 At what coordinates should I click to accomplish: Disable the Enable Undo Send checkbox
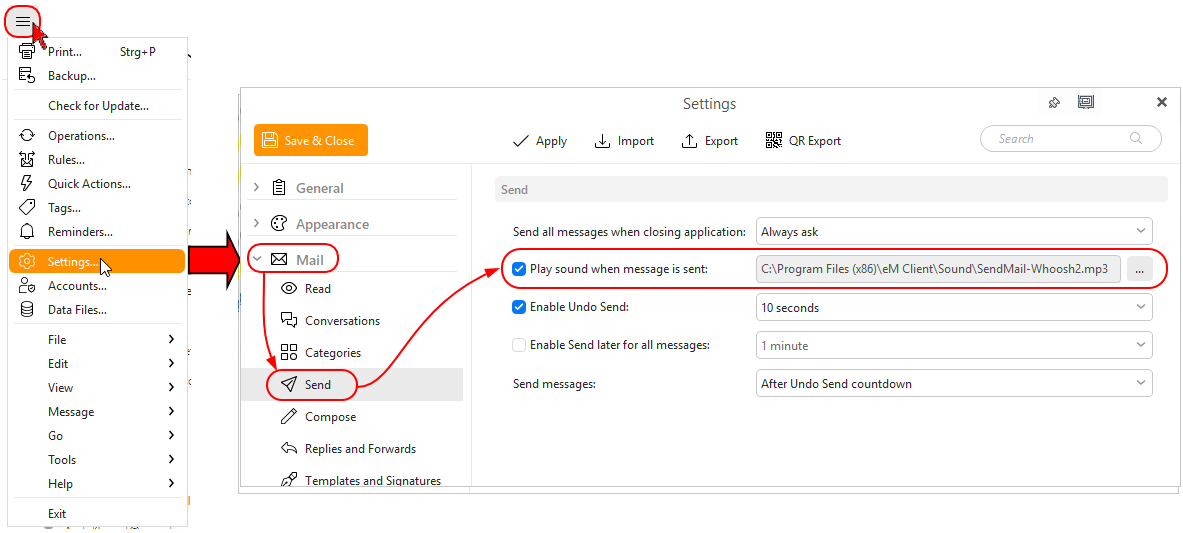pos(519,308)
